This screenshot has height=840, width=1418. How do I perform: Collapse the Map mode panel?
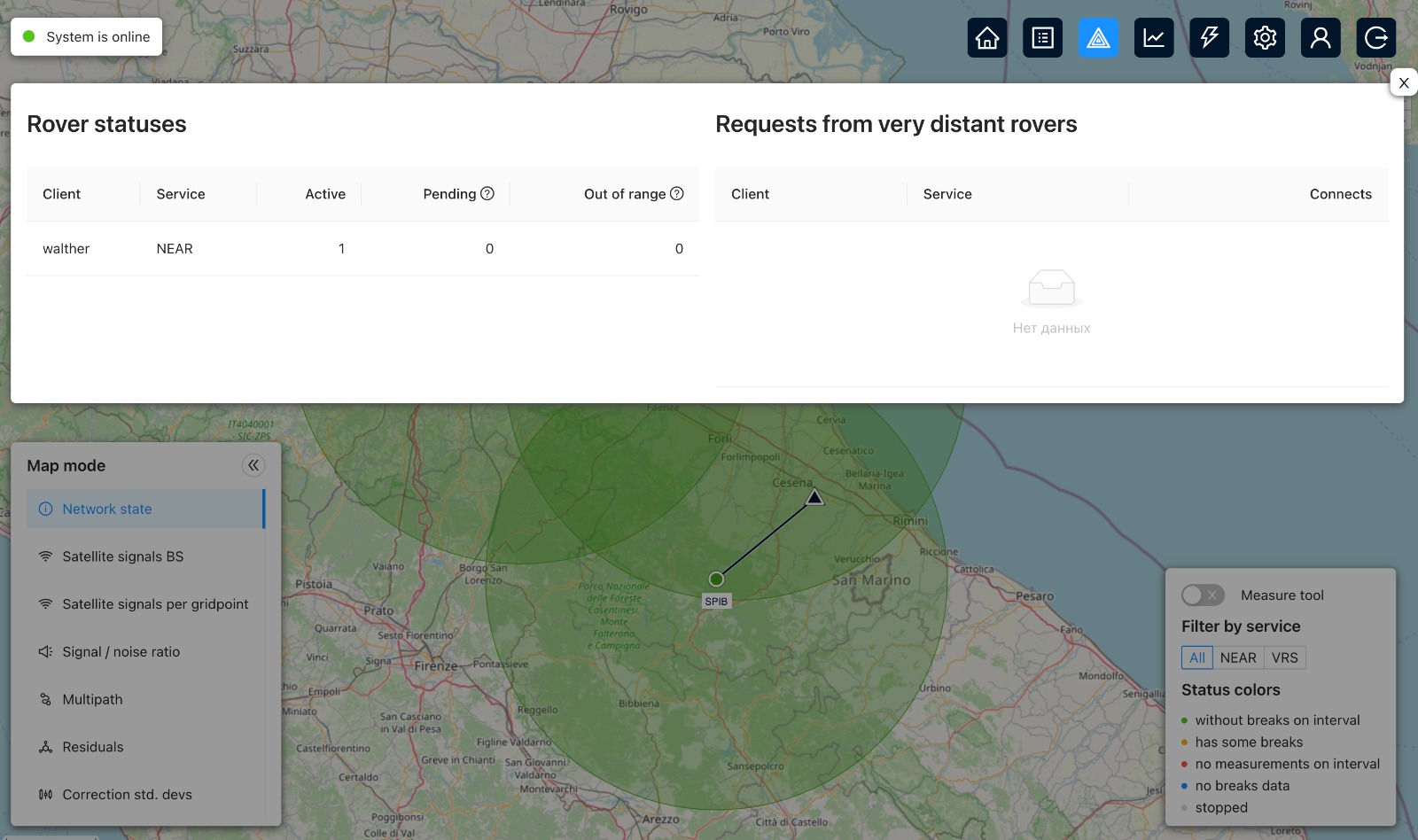pyautogui.click(x=253, y=465)
